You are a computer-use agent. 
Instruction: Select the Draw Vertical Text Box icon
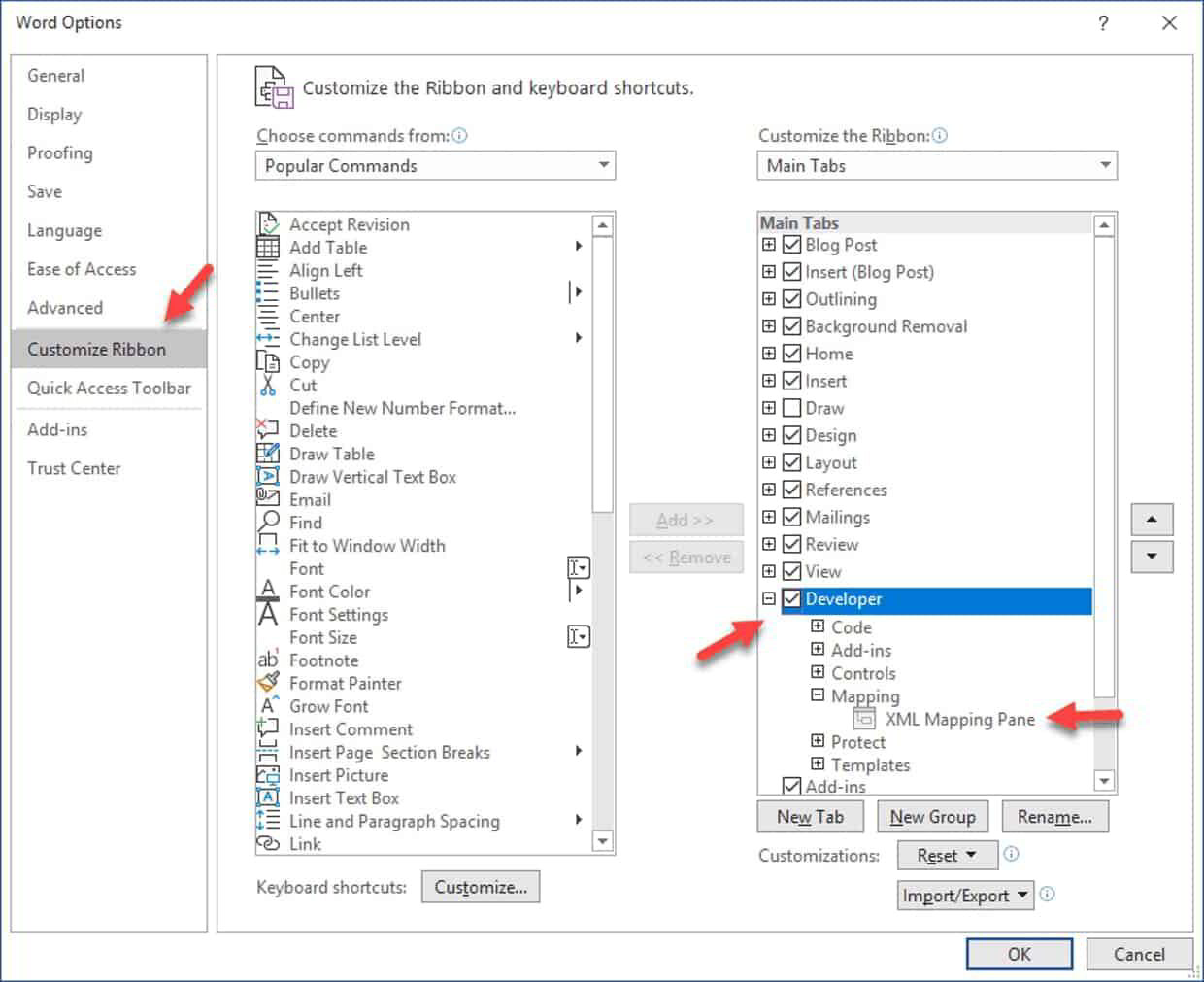267,476
